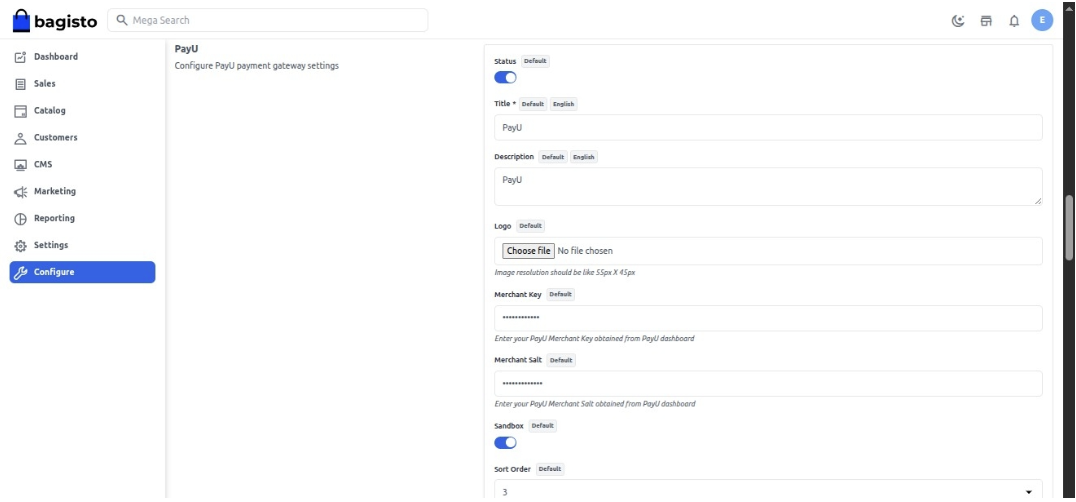Click the Sales sidebar icon
The image size is (1076, 502).
[x=21, y=84]
